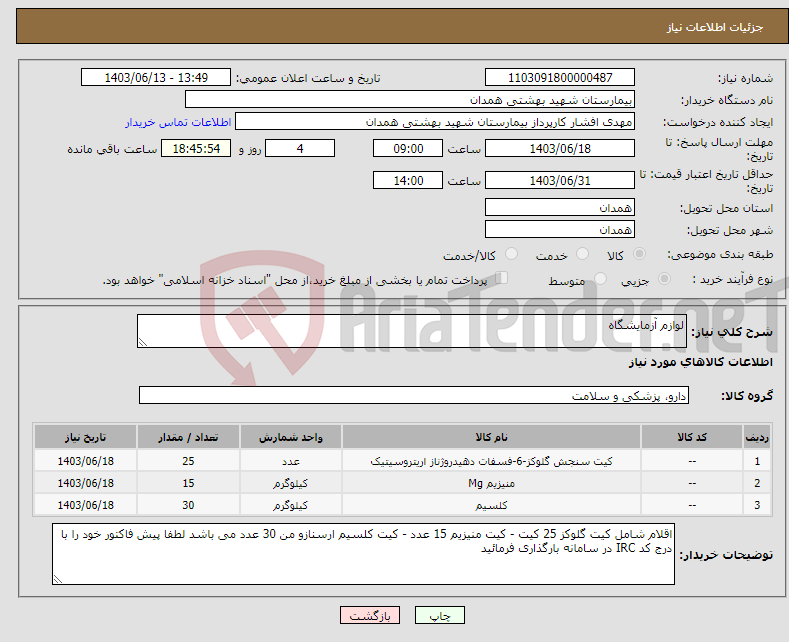The height and width of the screenshot is (642, 789).
Task: Select row 1 item کیت سنجش گلوکز
Action: coord(491,461)
